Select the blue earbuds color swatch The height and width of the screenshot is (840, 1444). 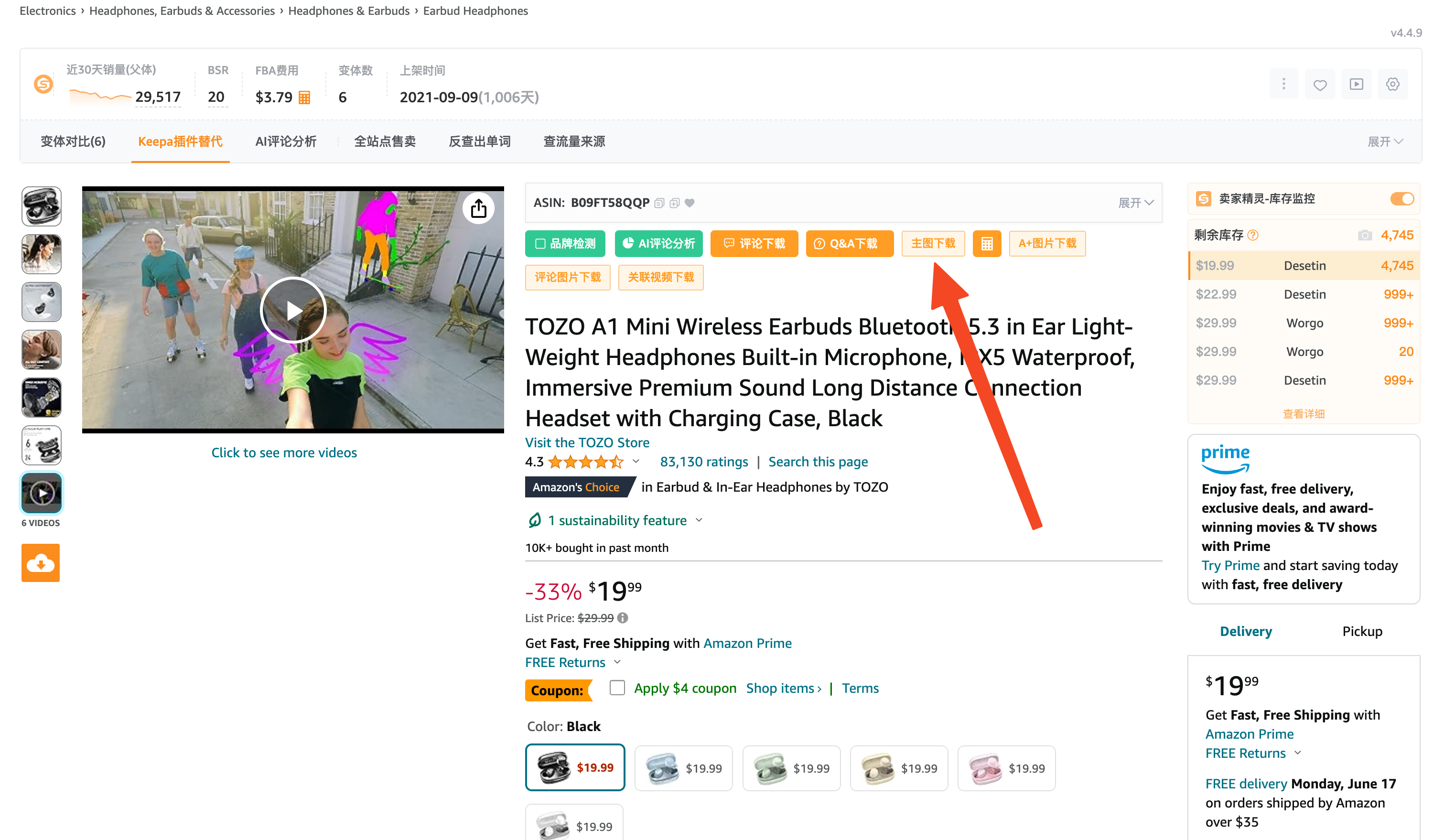click(683, 768)
